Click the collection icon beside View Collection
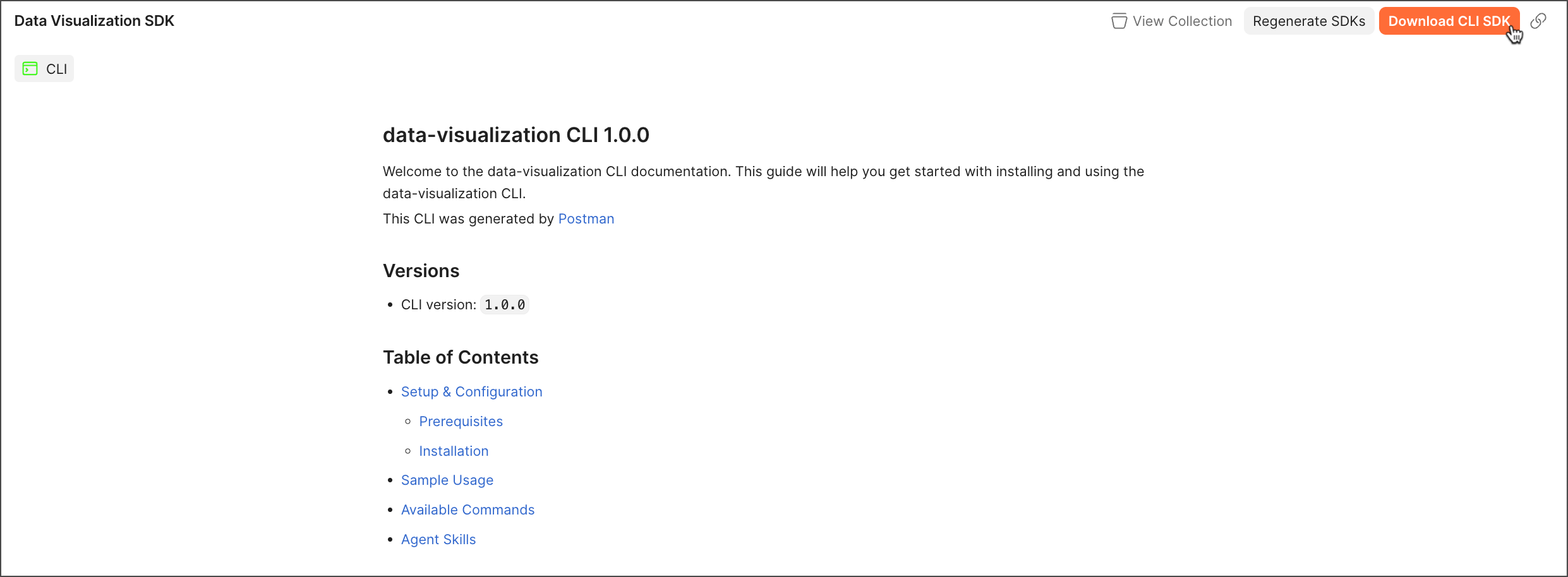Image resolution: width=1568 pixels, height=577 pixels. tap(1119, 21)
